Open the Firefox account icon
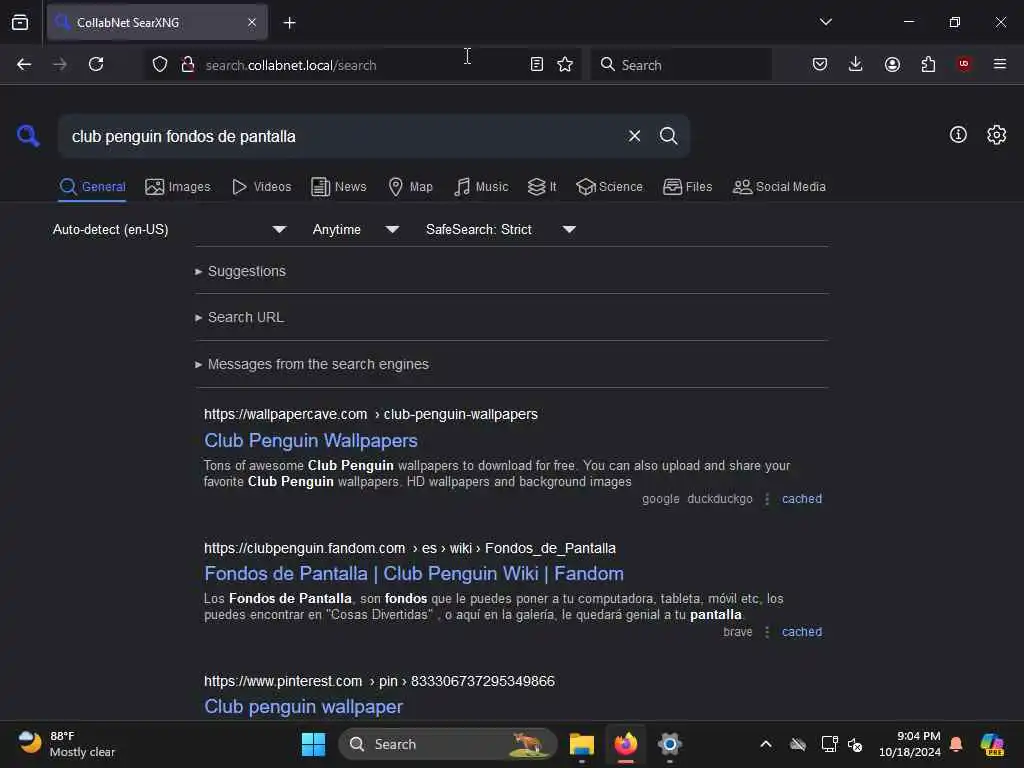The width and height of the screenshot is (1024, 768). [x=892, y=64]
